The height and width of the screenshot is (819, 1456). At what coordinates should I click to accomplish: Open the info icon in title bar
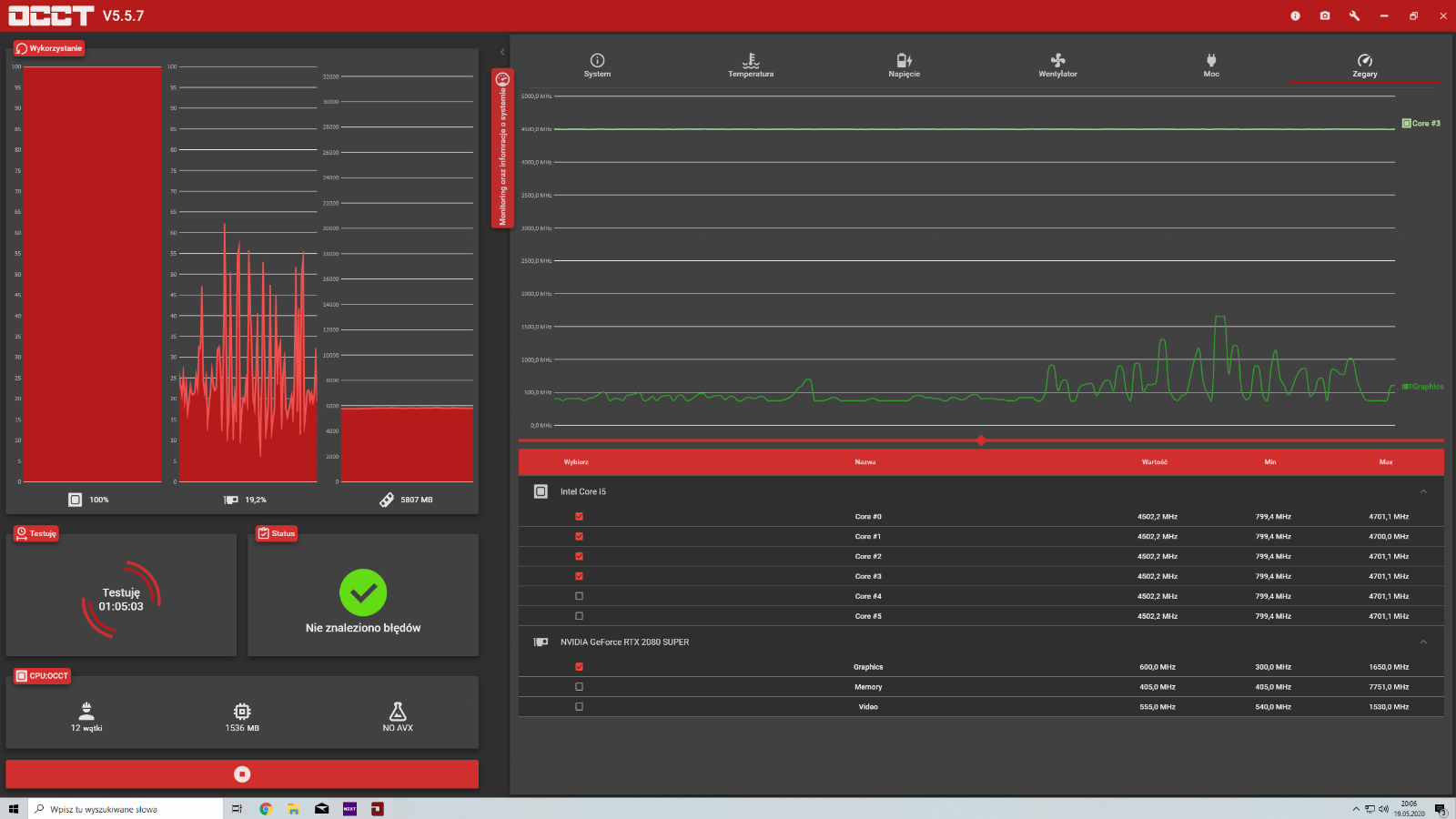1295,15
